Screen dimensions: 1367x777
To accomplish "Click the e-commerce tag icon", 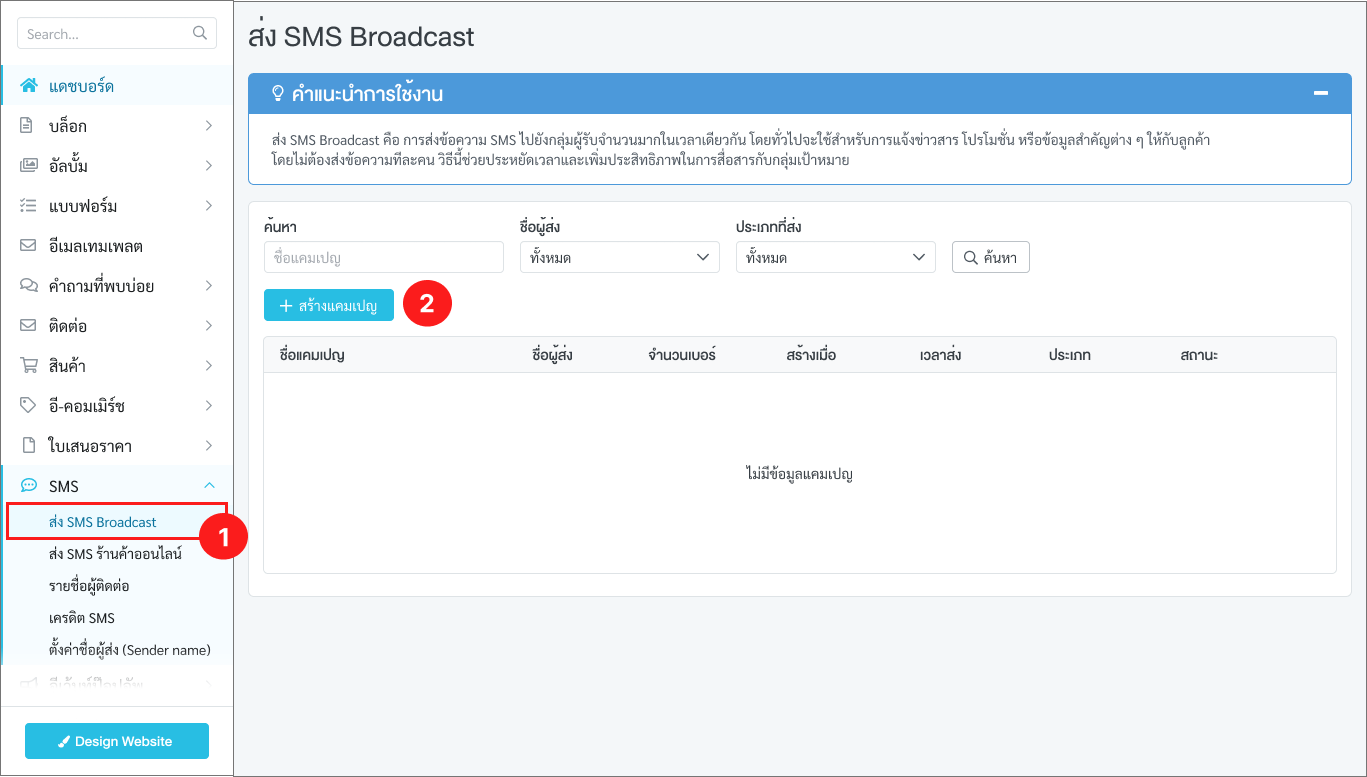I will (29, 406).
